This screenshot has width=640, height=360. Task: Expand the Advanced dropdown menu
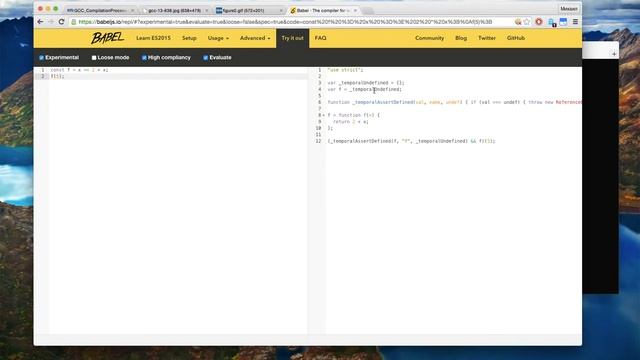(255, 38)
